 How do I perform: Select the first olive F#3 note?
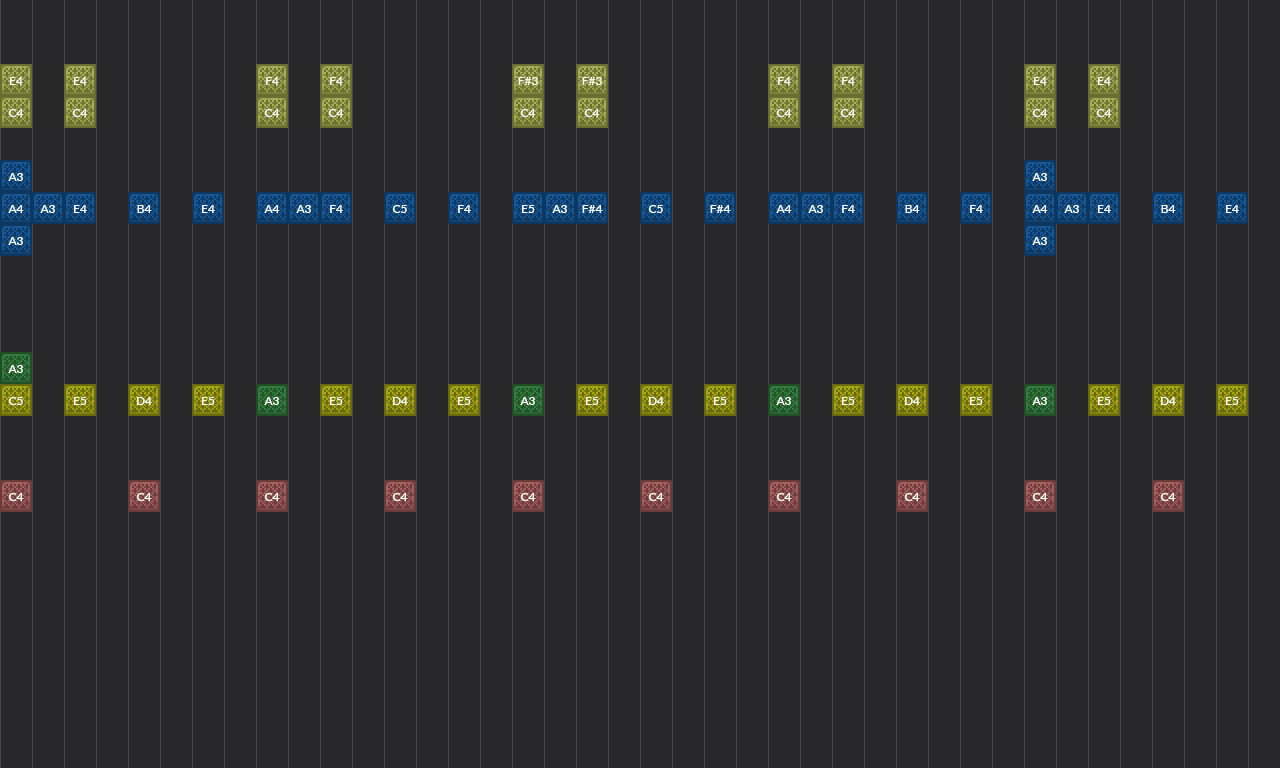point(528,81)
